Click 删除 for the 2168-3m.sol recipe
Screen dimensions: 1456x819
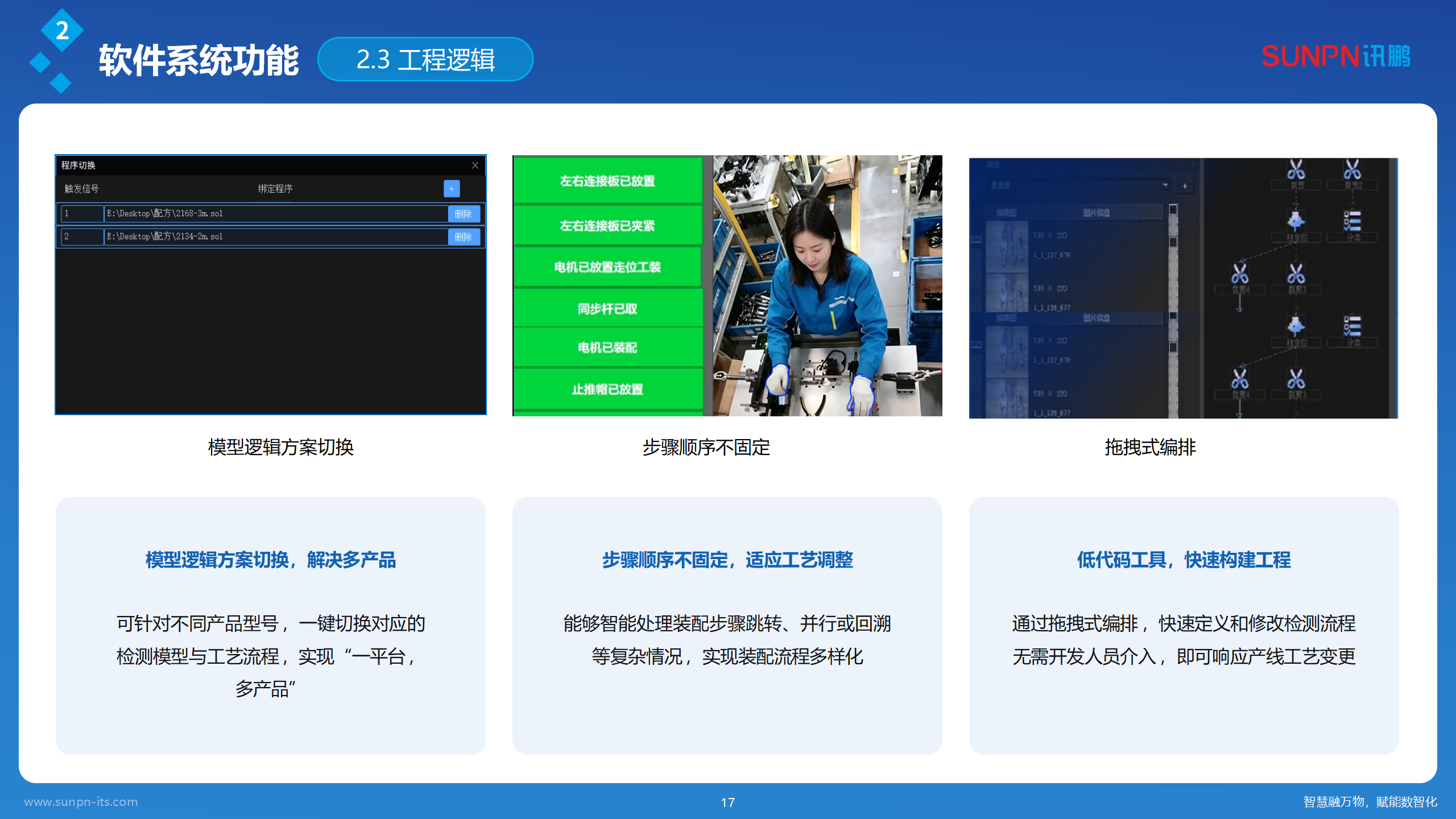[464, 213]
